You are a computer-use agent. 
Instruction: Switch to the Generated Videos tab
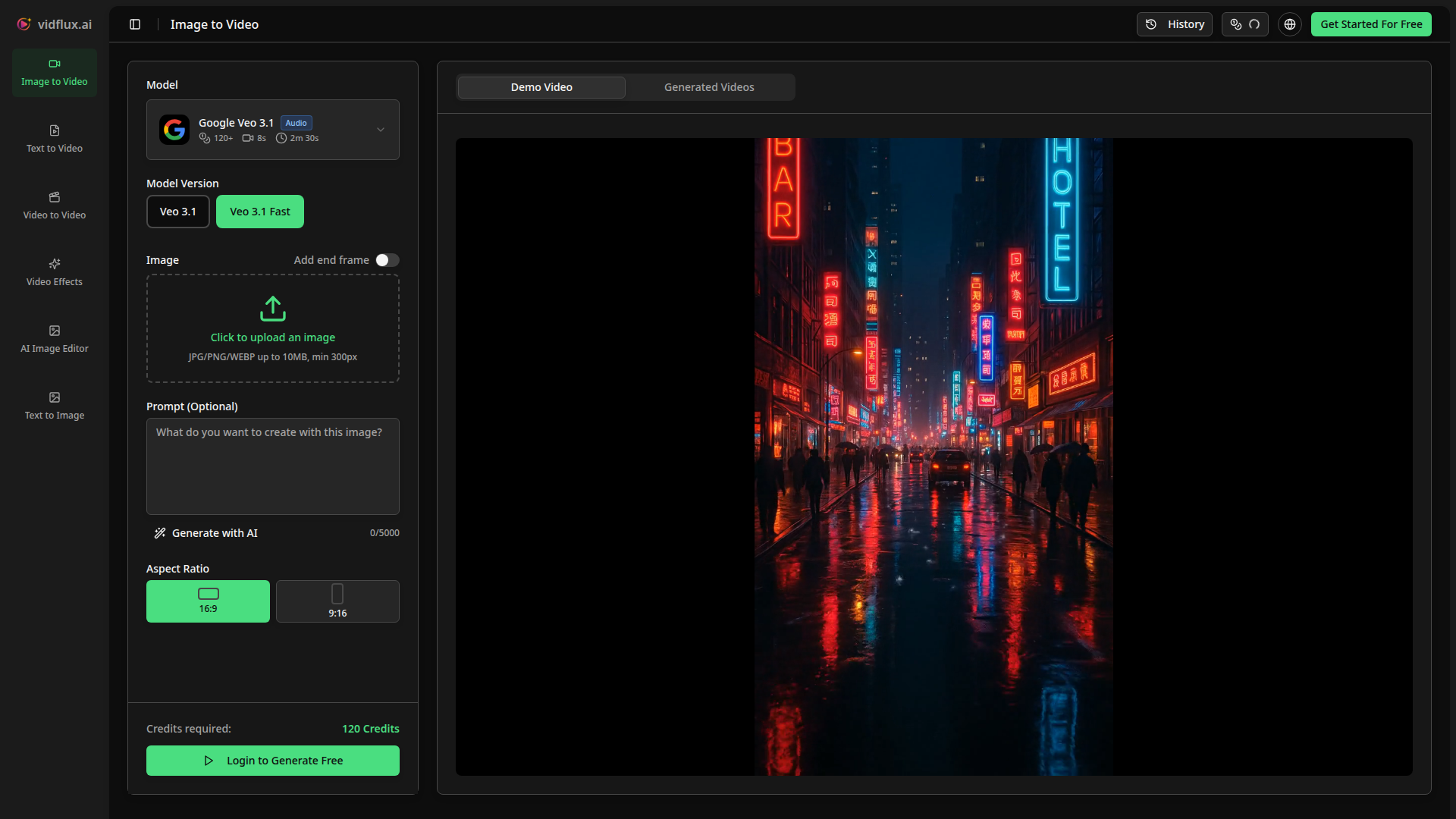tap(709, 87)
